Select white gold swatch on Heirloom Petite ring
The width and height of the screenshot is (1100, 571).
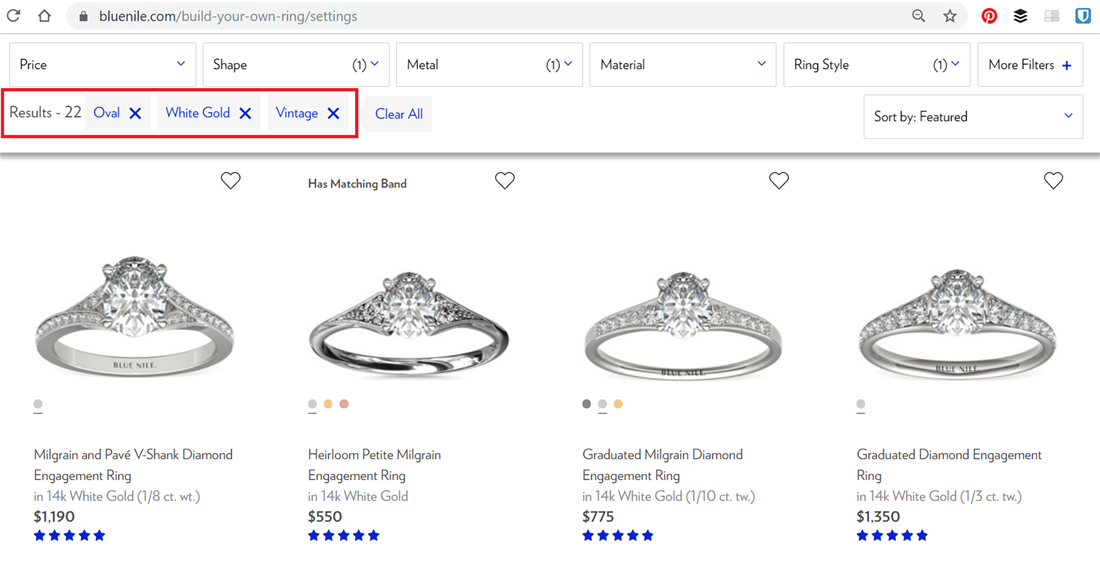312,404
